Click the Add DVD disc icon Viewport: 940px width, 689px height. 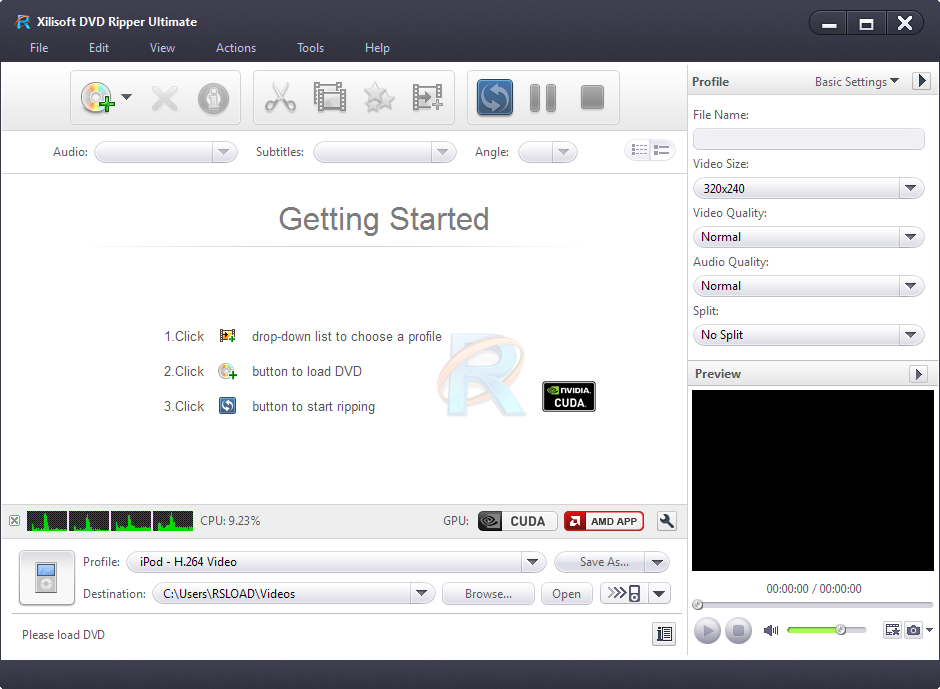tap(97, 97)
